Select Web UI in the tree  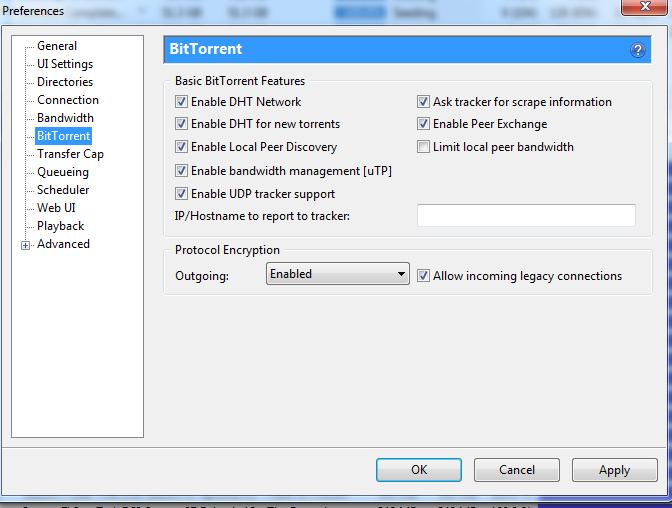[x=56, y=208]
